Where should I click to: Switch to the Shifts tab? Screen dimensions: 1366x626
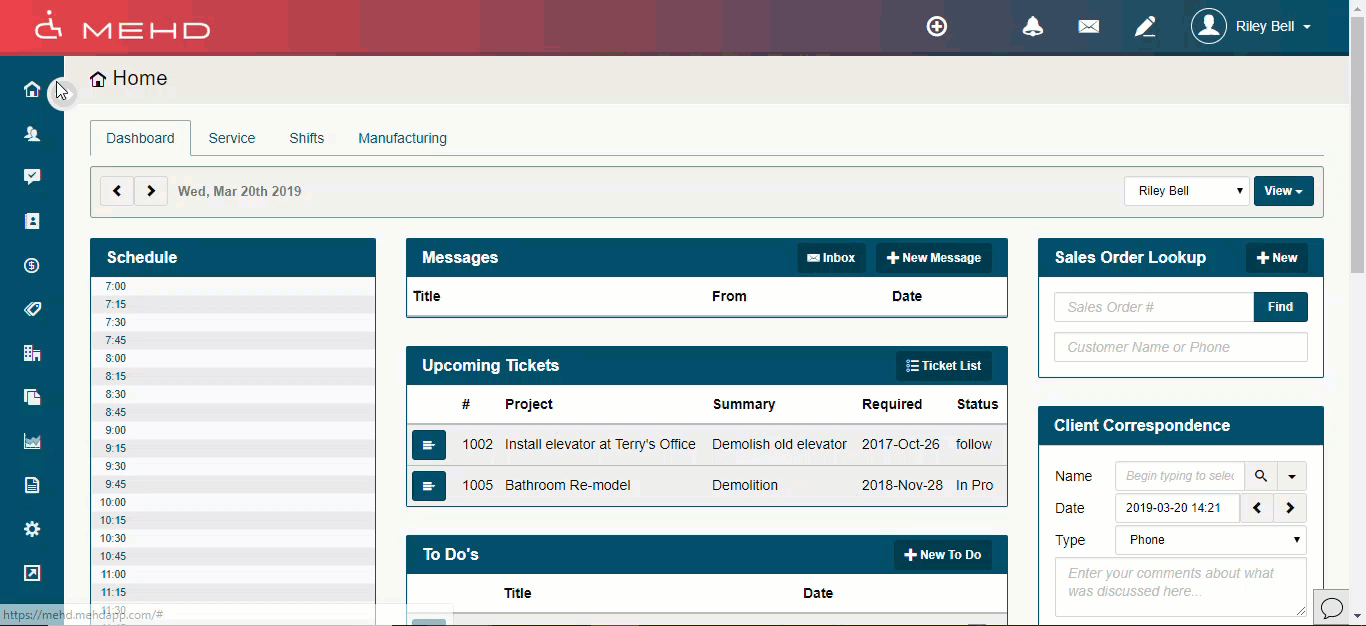click(x=307, y=138)
